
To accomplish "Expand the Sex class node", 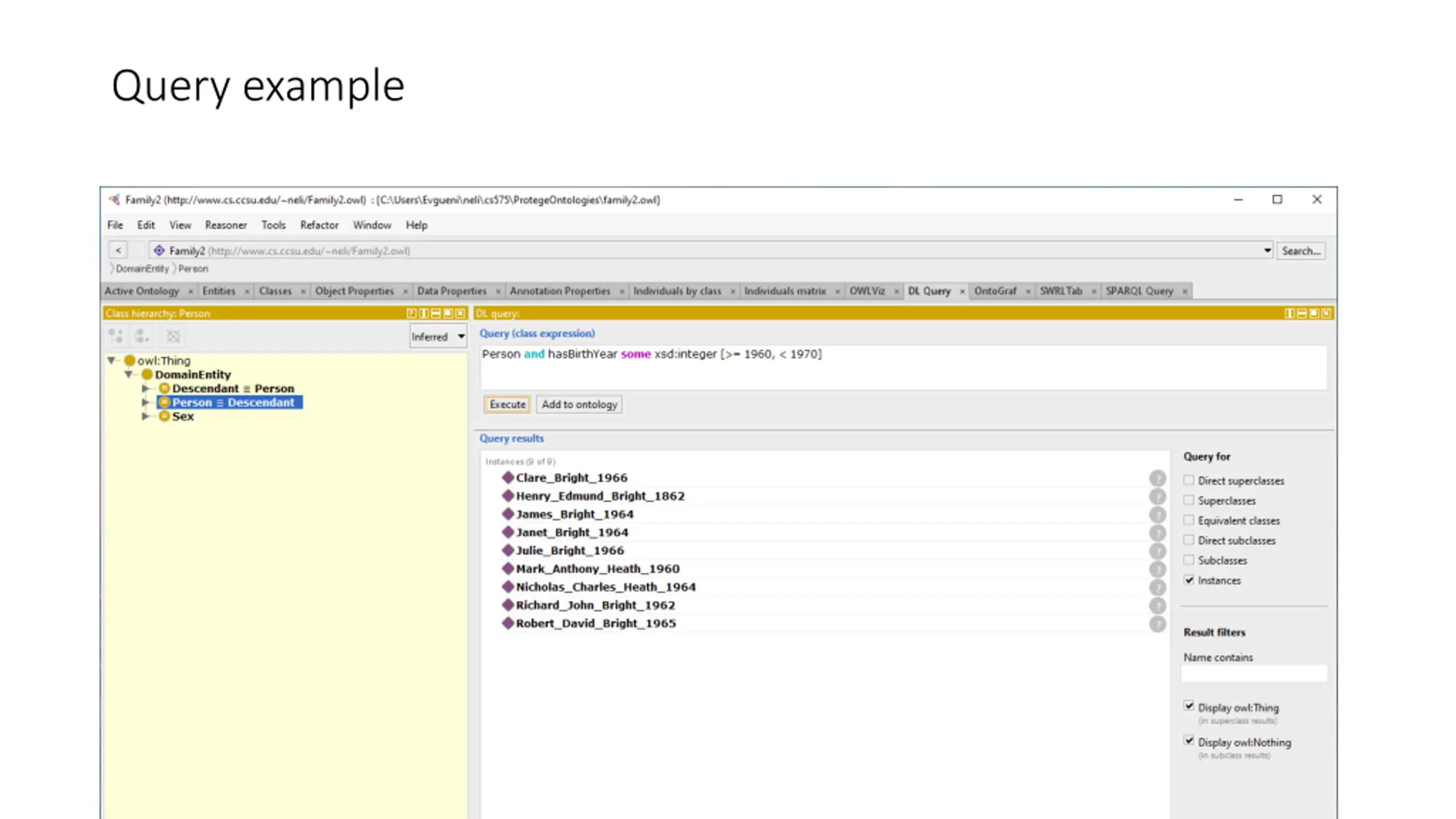I will click(146, 416).
